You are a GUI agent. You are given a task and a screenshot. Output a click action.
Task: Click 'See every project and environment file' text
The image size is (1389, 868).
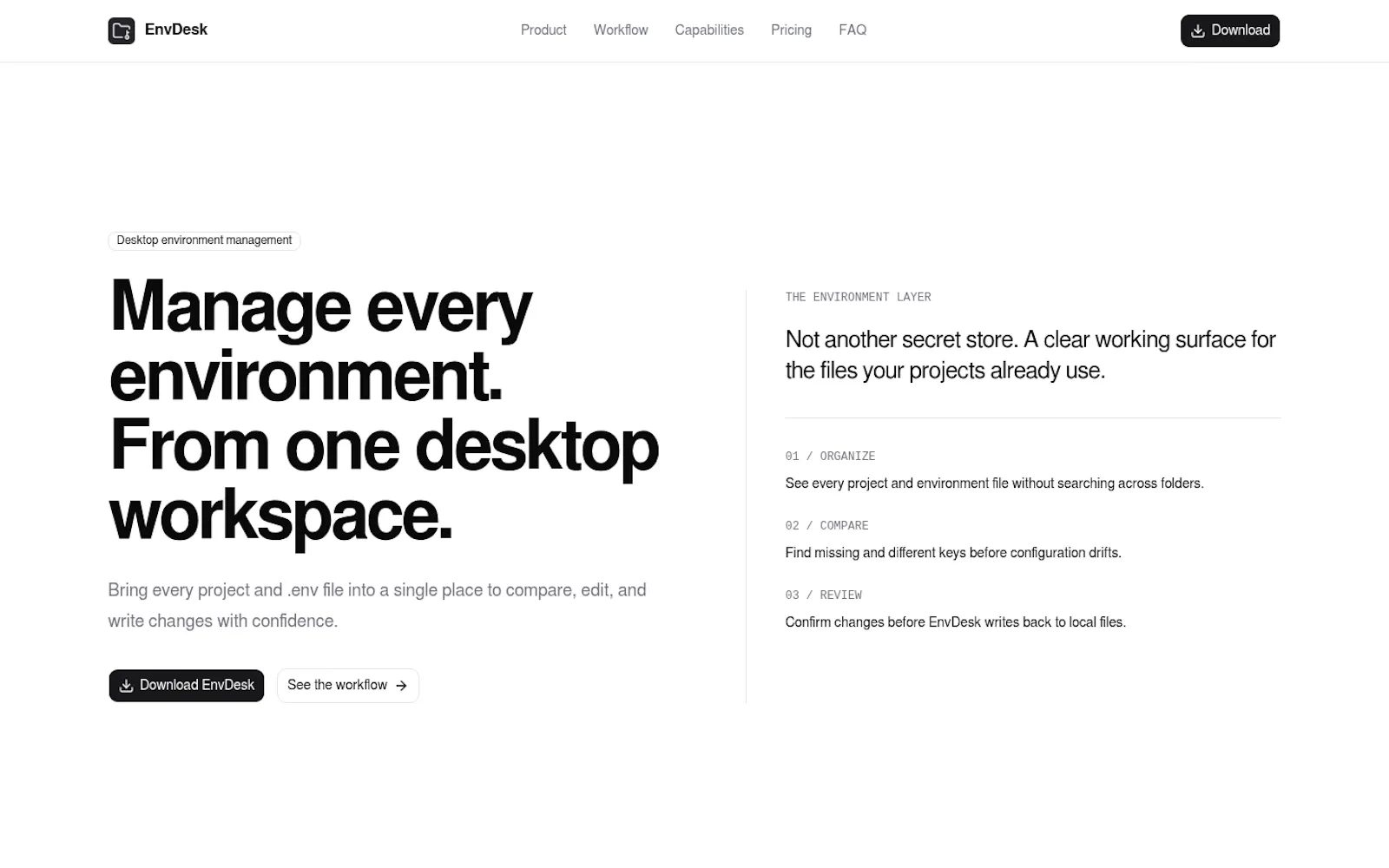pyautogui.click(x=994, y=483)
